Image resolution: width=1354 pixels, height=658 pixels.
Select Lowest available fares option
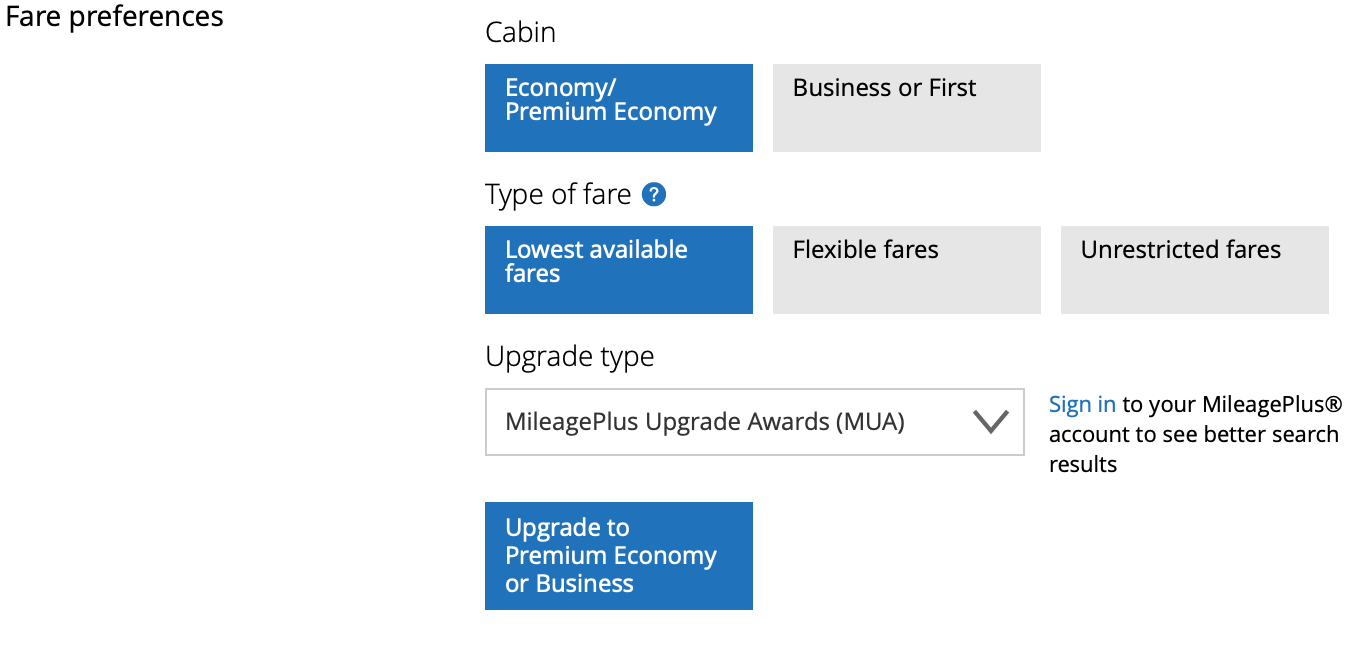[619, 270]
